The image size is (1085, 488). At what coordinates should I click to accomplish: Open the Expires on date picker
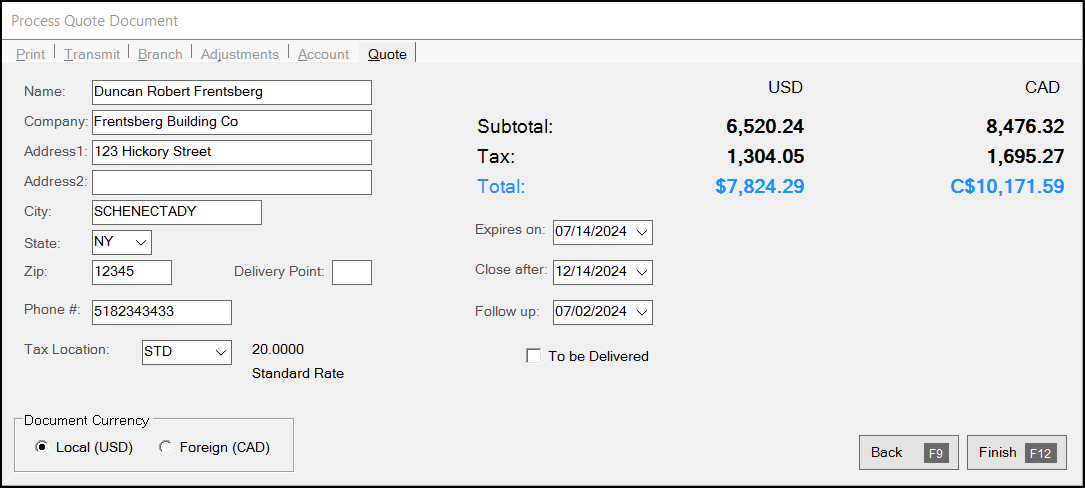641,232
